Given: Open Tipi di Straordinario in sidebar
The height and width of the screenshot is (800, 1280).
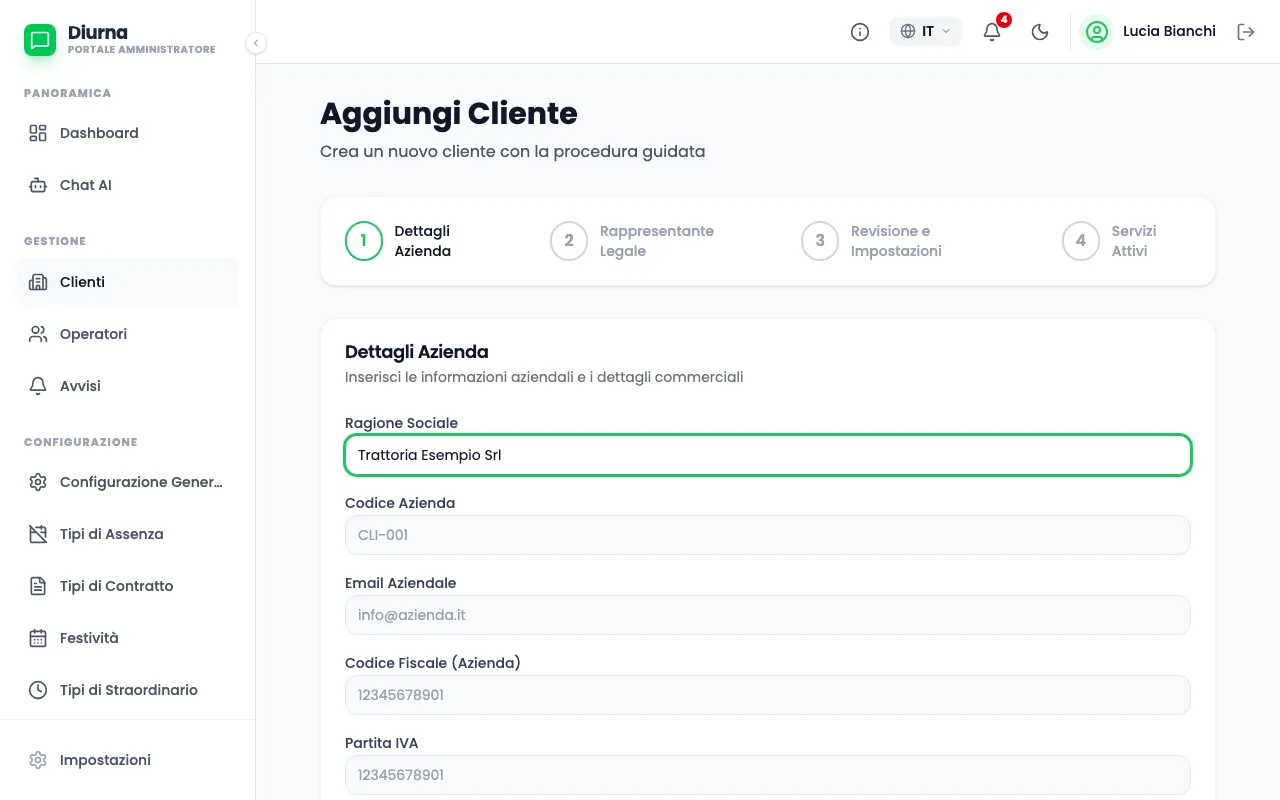Looking at the screenshot, I should click(x=128, y=690).
